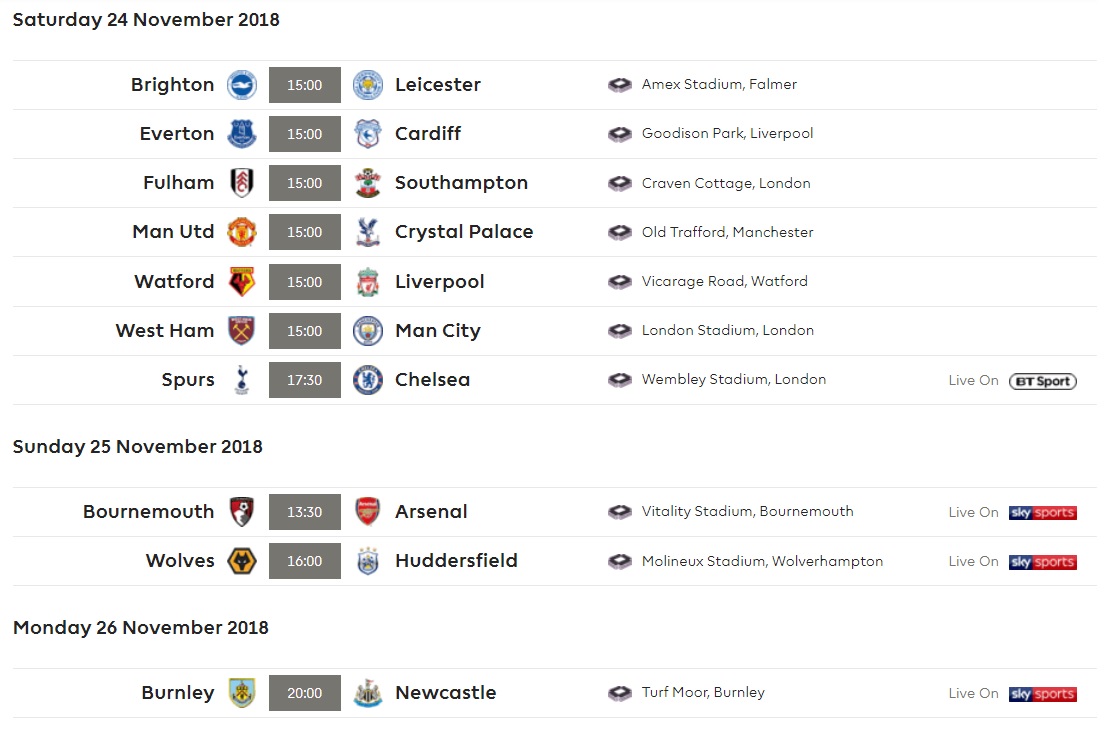Click the BT Sport broadcaster logo
The image size is (1108, 738).
tap(1042, 380)
